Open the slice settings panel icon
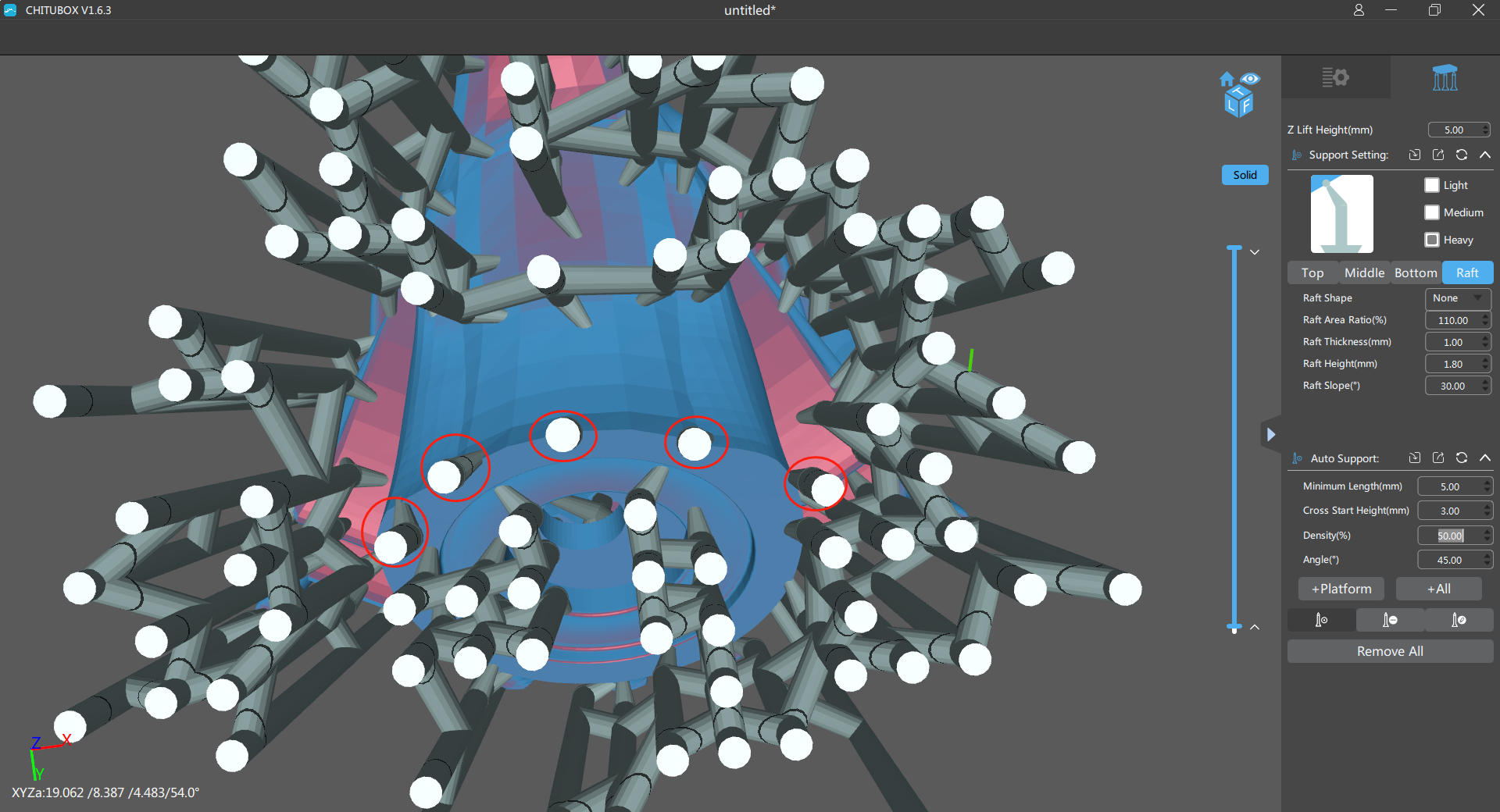1500x812 pixels. point(1335,77)
